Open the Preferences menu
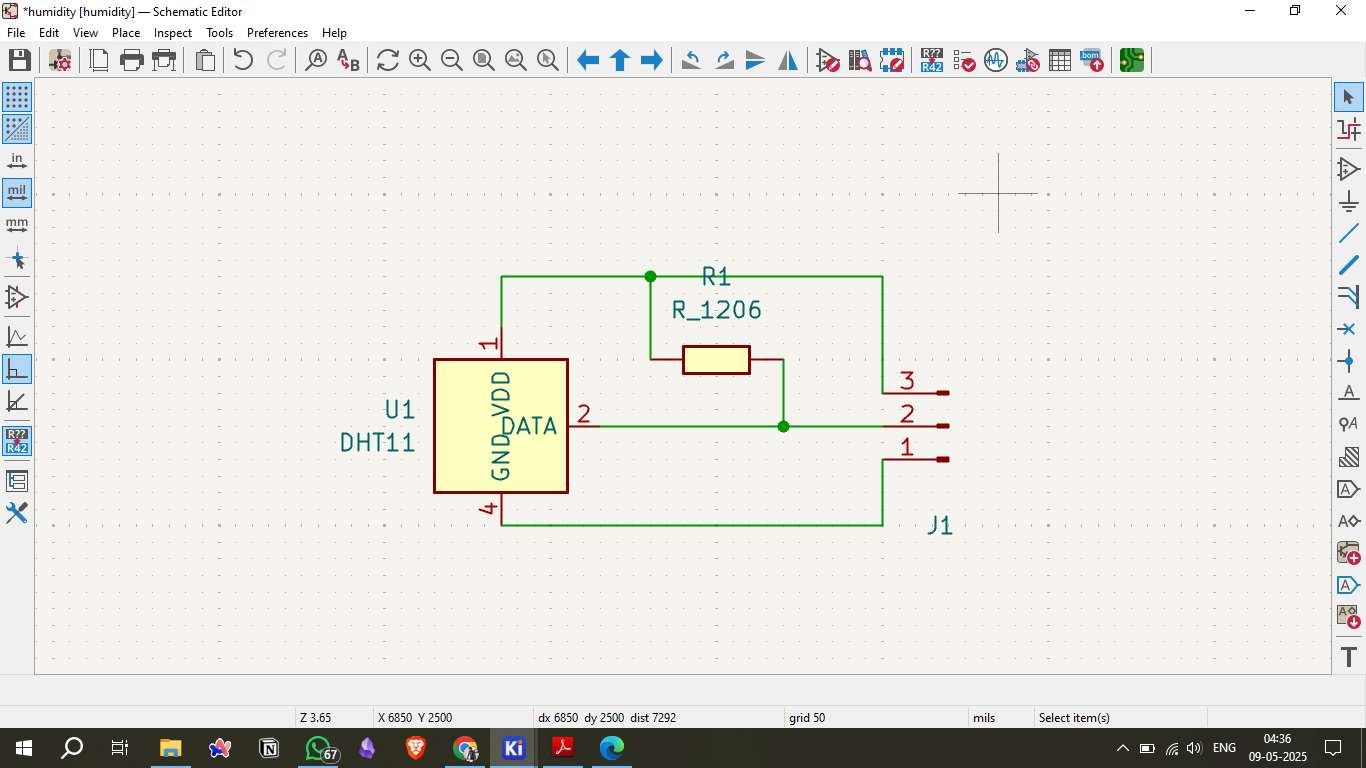Image resolution: width=1366 pixels, height=768 pixels. point(277,33)
